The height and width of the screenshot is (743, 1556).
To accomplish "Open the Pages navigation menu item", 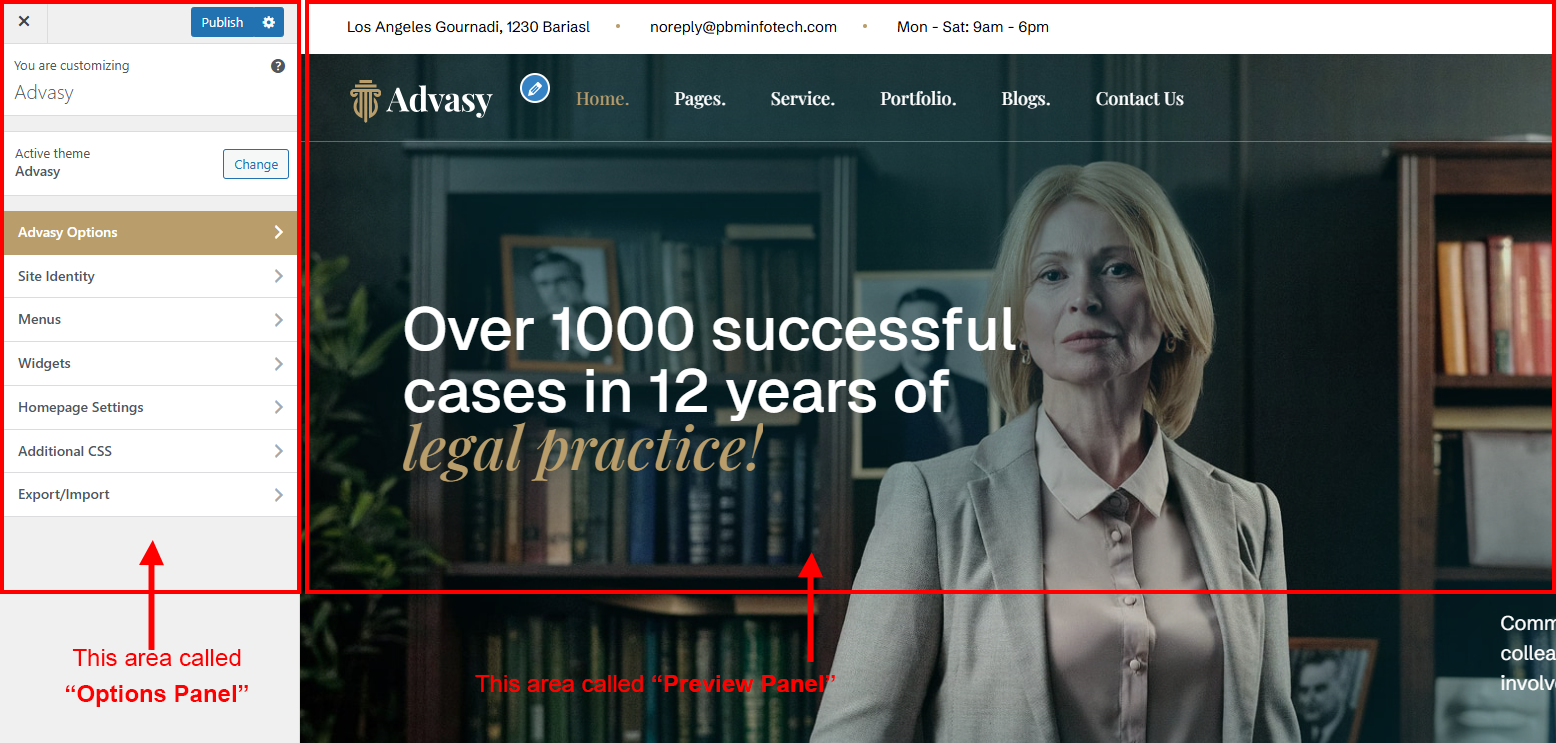I will point(700,99).
